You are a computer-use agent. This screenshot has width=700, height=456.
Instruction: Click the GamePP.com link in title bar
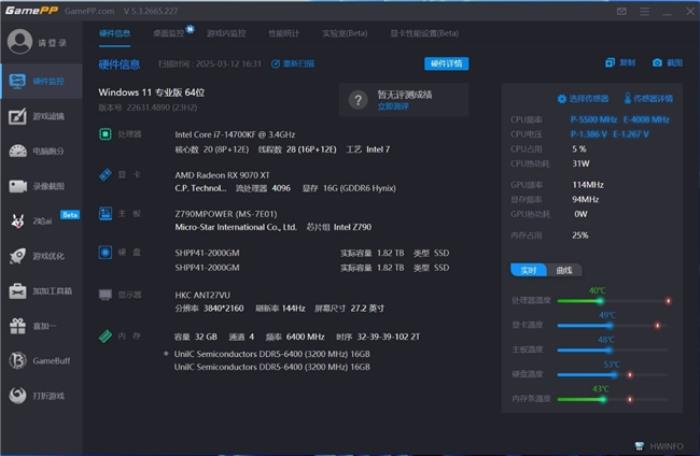(x=89, y=11)
